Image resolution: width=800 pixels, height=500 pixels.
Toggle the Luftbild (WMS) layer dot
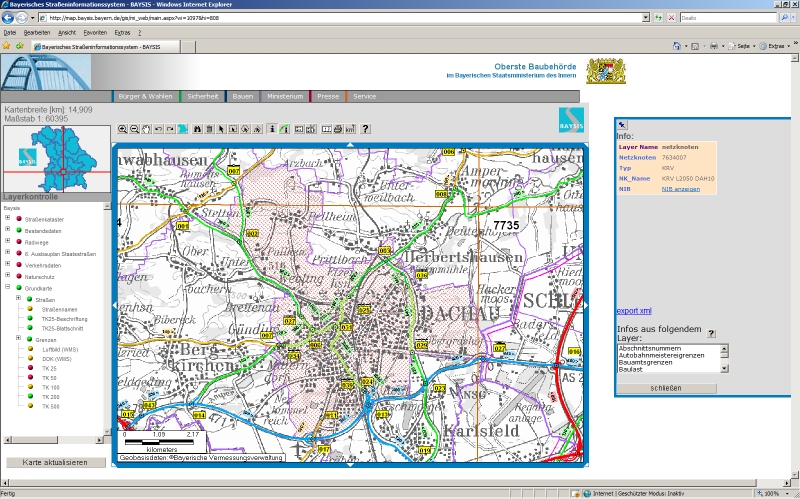[x=31, y=348]
